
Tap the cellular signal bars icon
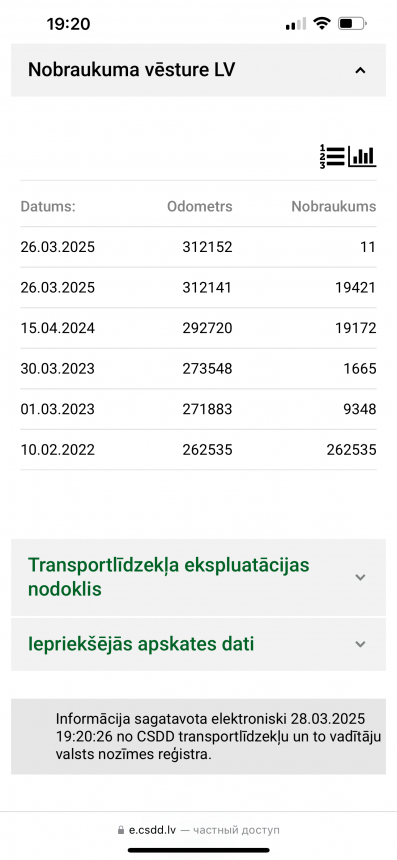tap(296, 24)
